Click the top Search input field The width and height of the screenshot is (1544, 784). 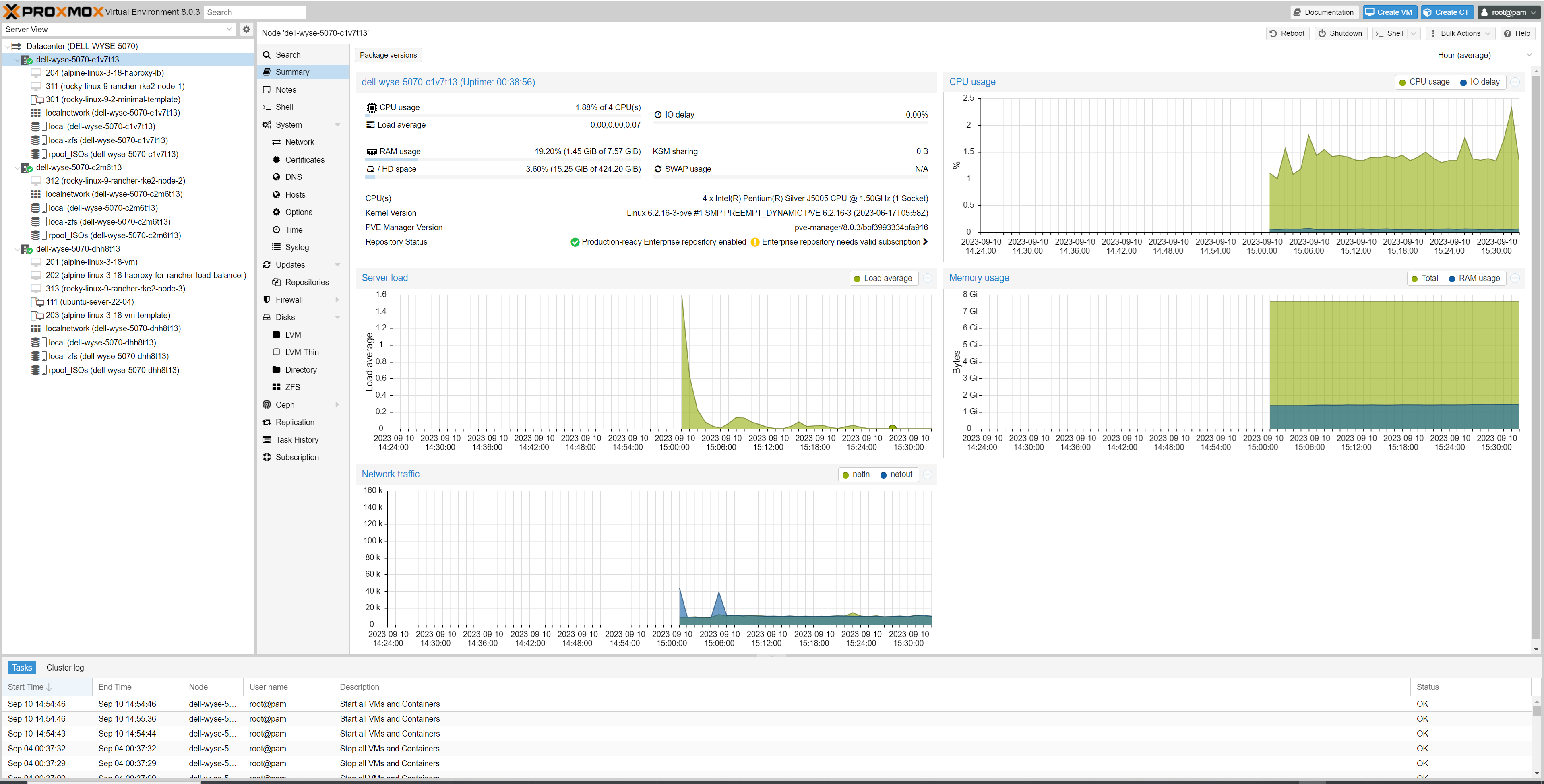point(254,12)
